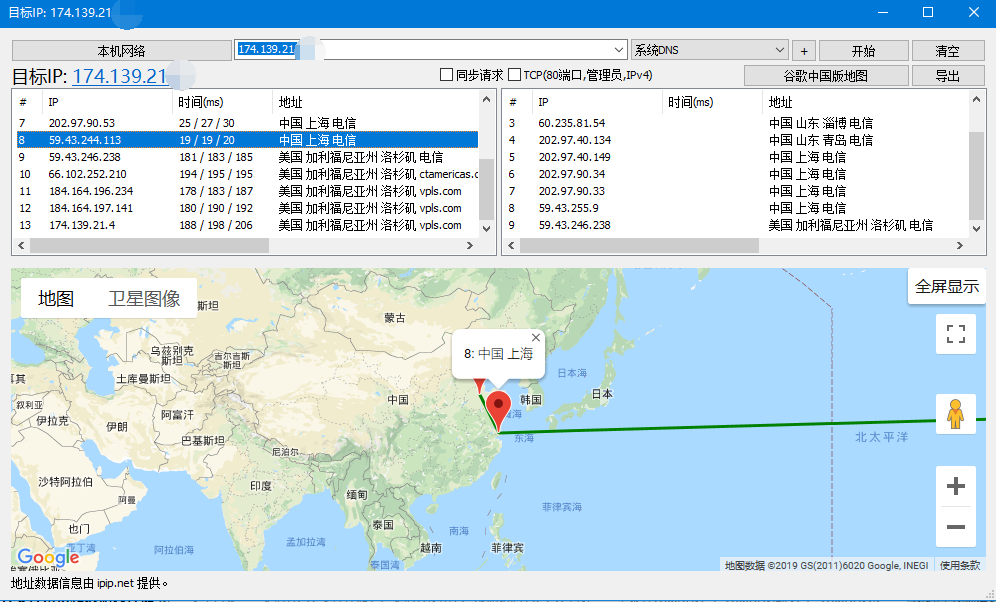Switch to the 卫星图像 map tab
Screen dimensions: 996x602
coord(144,298)
